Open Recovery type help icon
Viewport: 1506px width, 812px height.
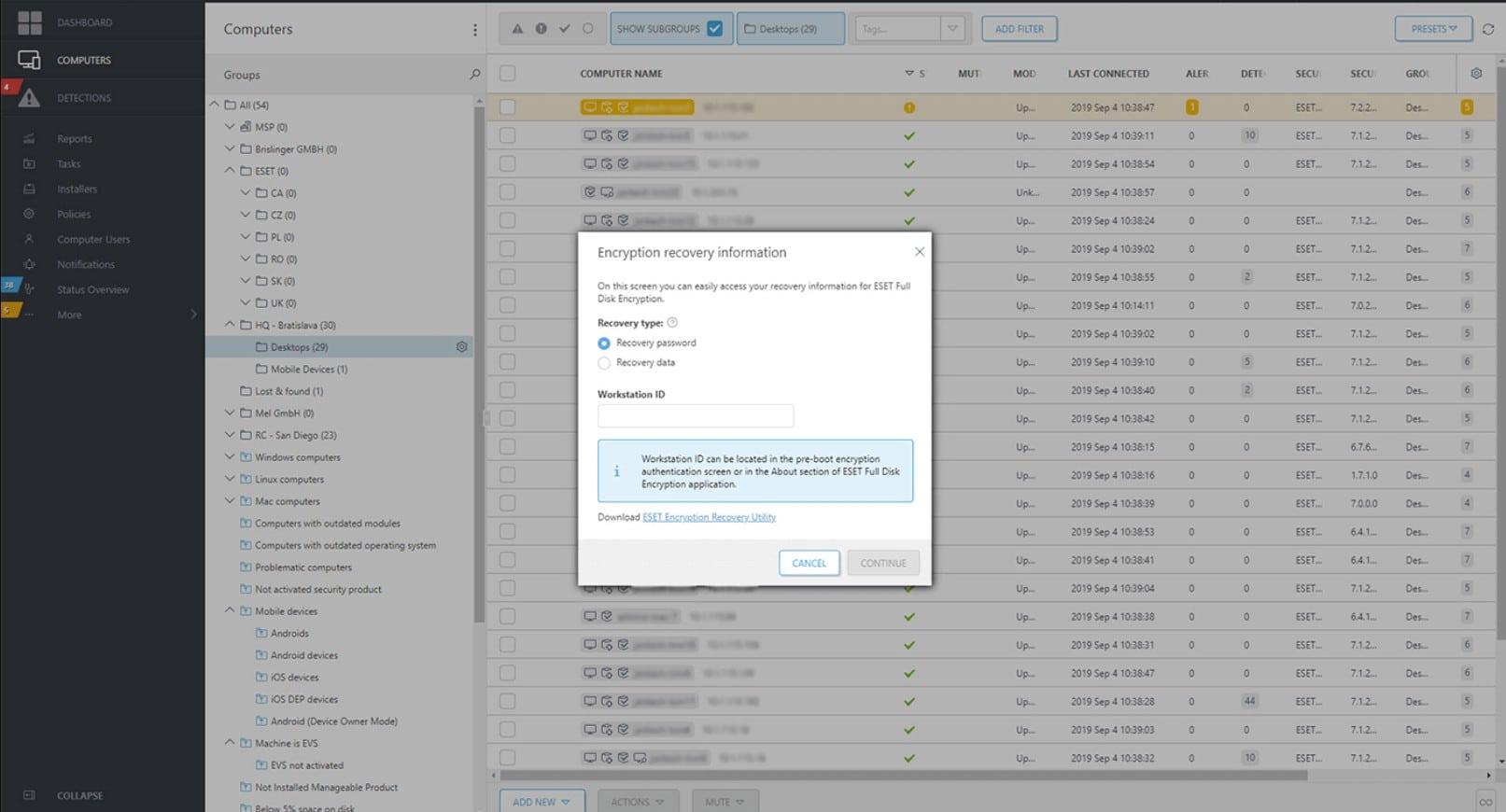672,323
